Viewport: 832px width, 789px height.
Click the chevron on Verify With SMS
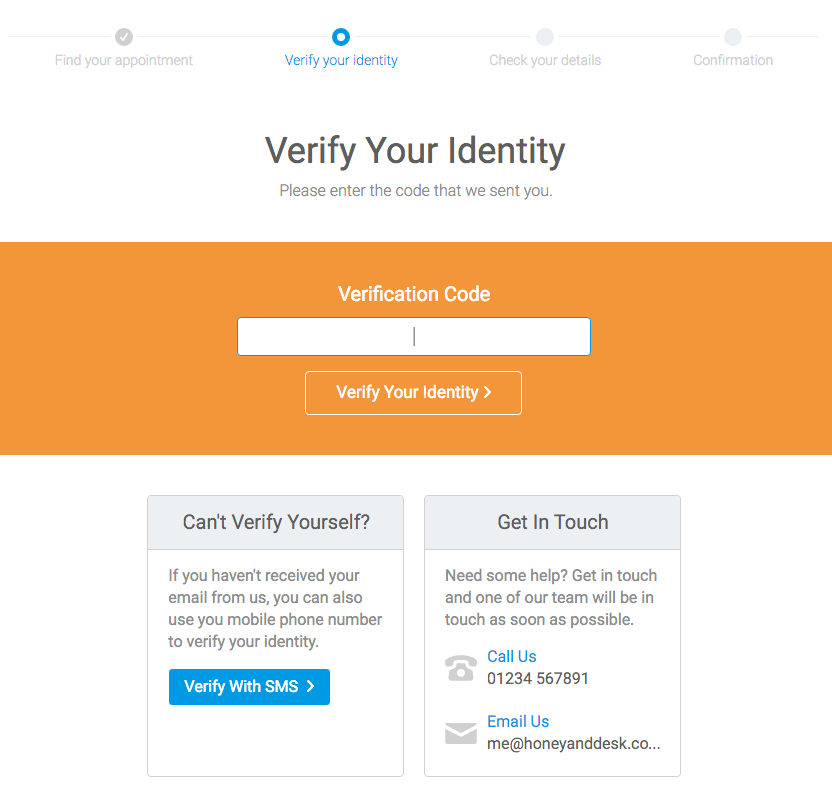point(311,687)
